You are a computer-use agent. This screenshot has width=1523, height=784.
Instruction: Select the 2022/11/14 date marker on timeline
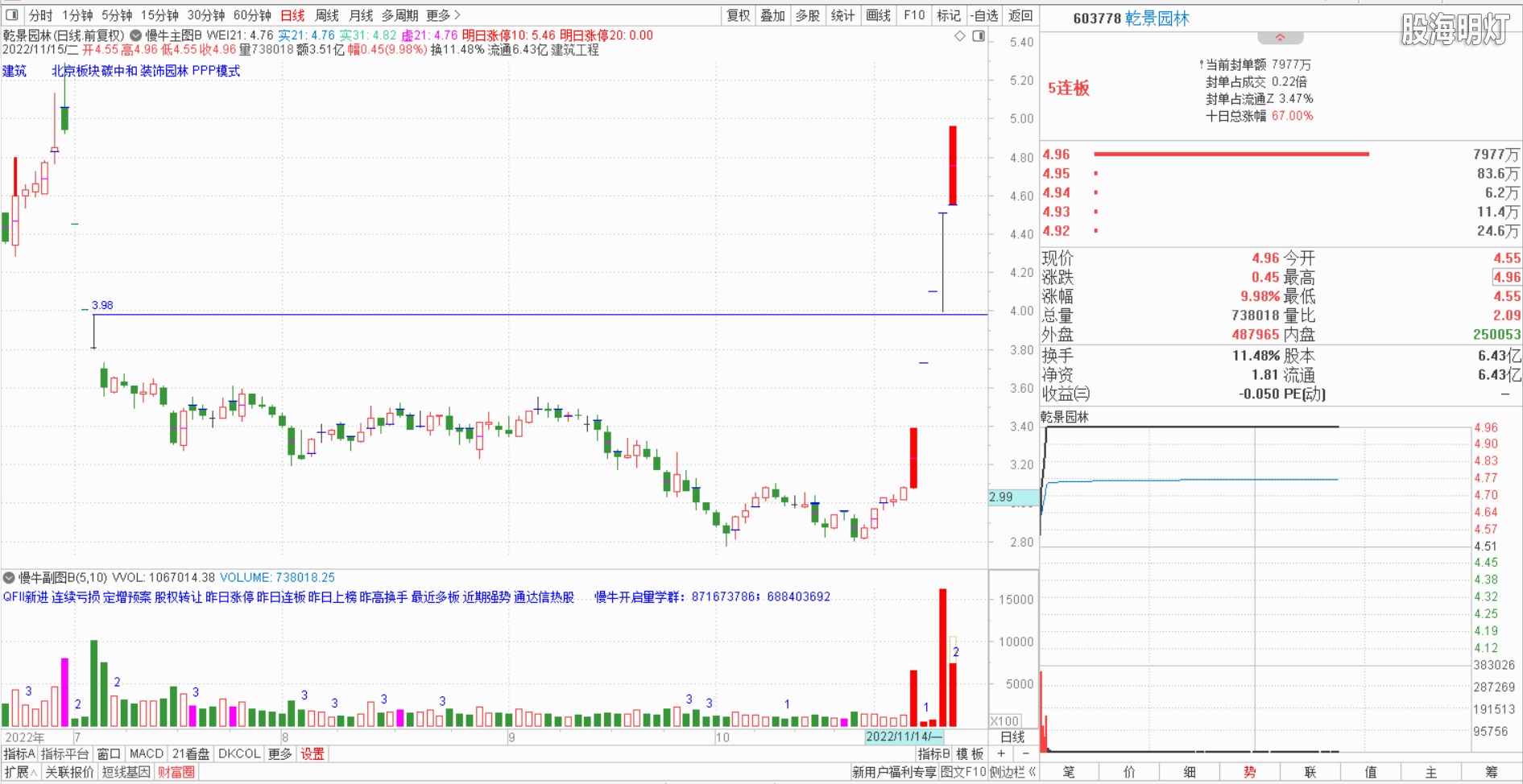coord(902,737)
